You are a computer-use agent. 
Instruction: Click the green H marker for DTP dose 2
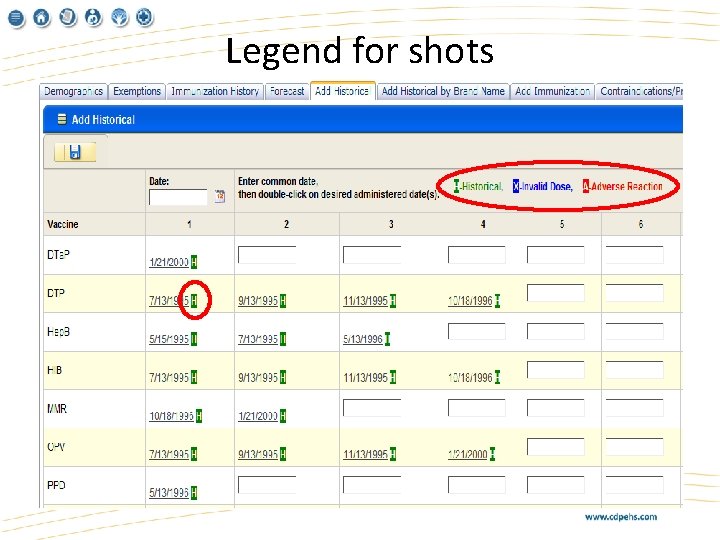(x=283, y=301)
